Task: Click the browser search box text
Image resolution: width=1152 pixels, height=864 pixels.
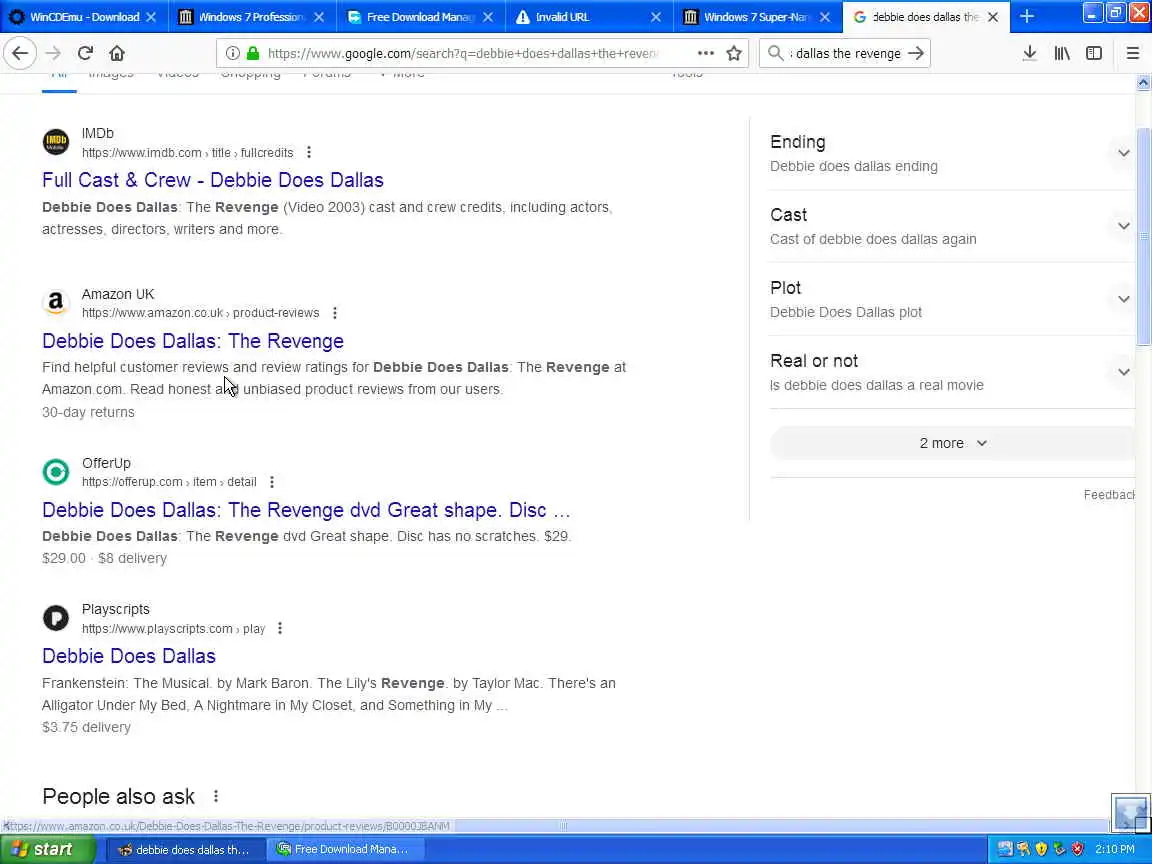Action: (845, 53)
